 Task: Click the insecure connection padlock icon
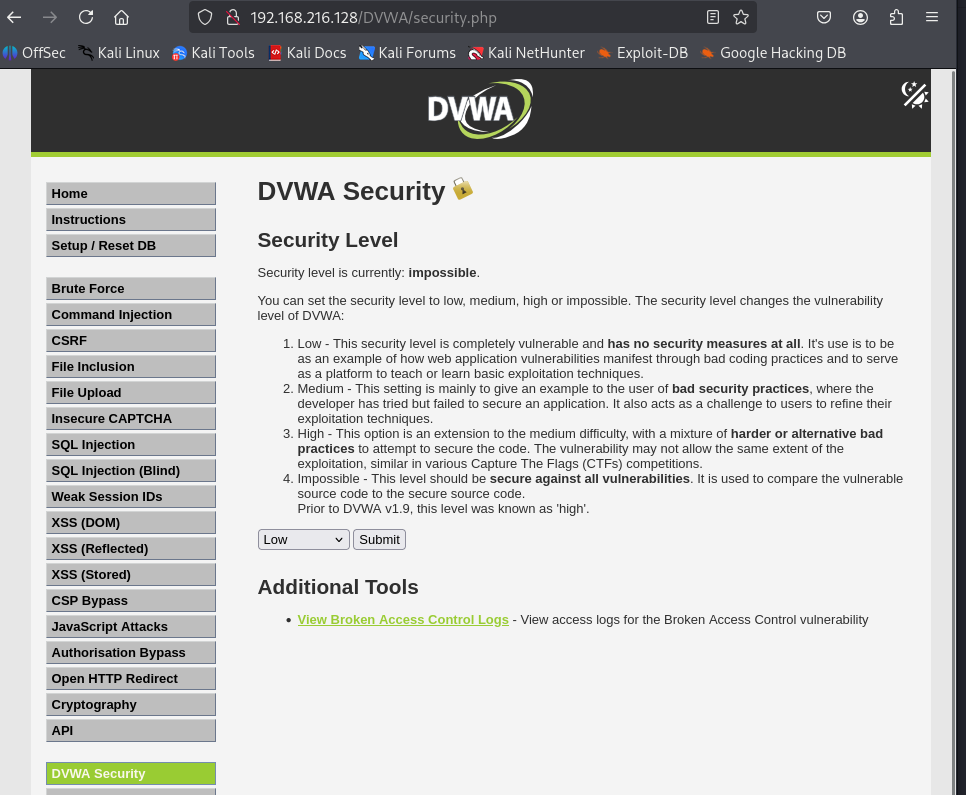(x=233, y=17)
